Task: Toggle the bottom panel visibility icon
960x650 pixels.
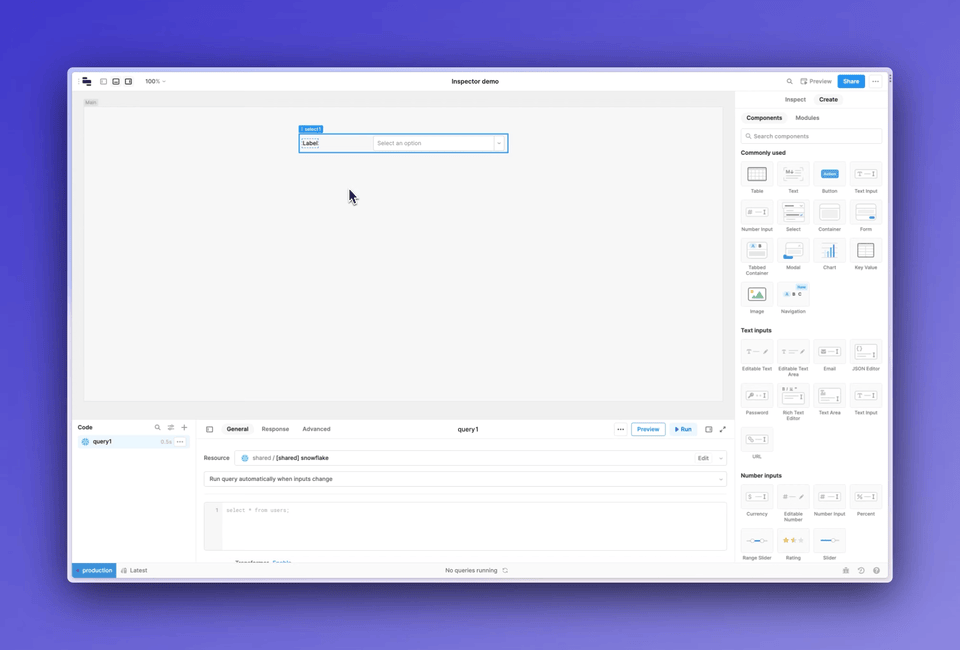Action: click(x=115, y=81)
